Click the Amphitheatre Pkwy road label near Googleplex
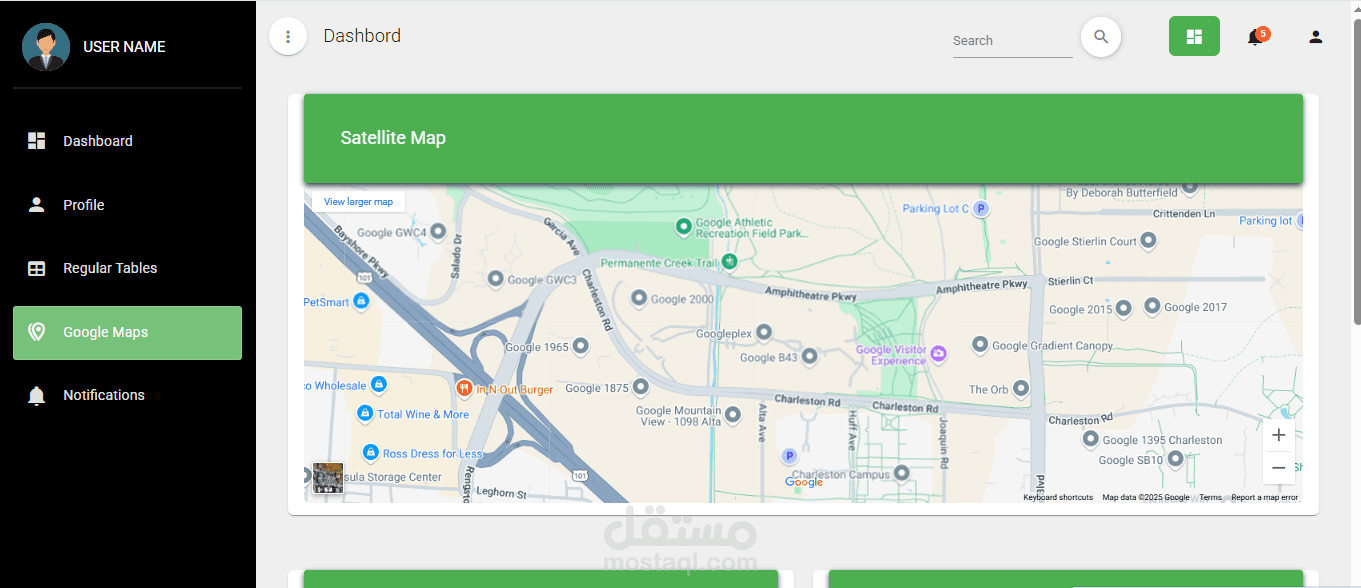The width and height of the screenshot is (1361, 588). click(x=811, y=295)
